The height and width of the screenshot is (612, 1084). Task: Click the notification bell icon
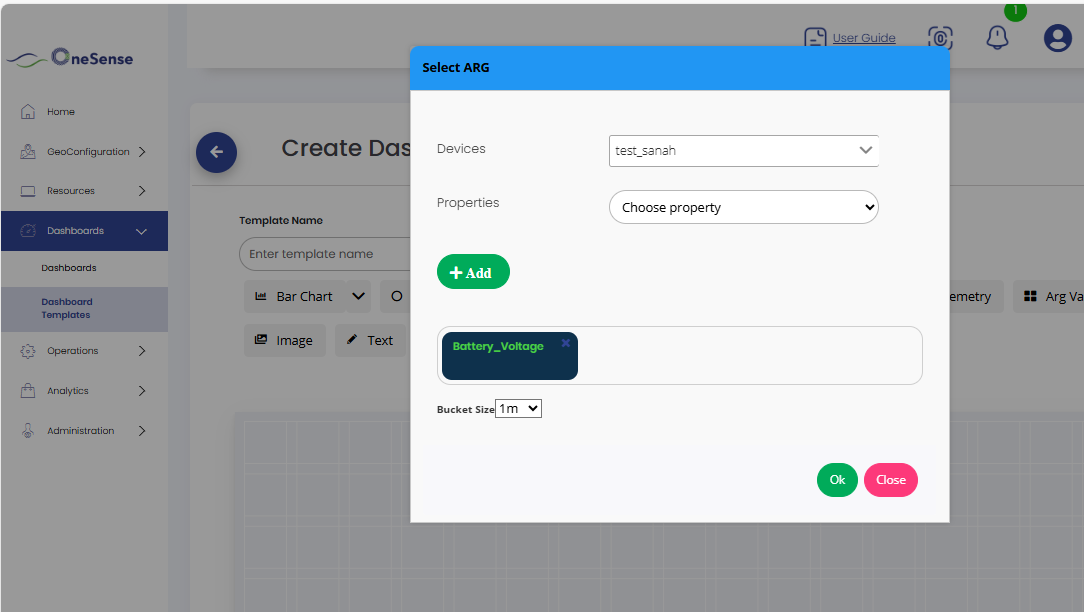[x=997, y=38]
